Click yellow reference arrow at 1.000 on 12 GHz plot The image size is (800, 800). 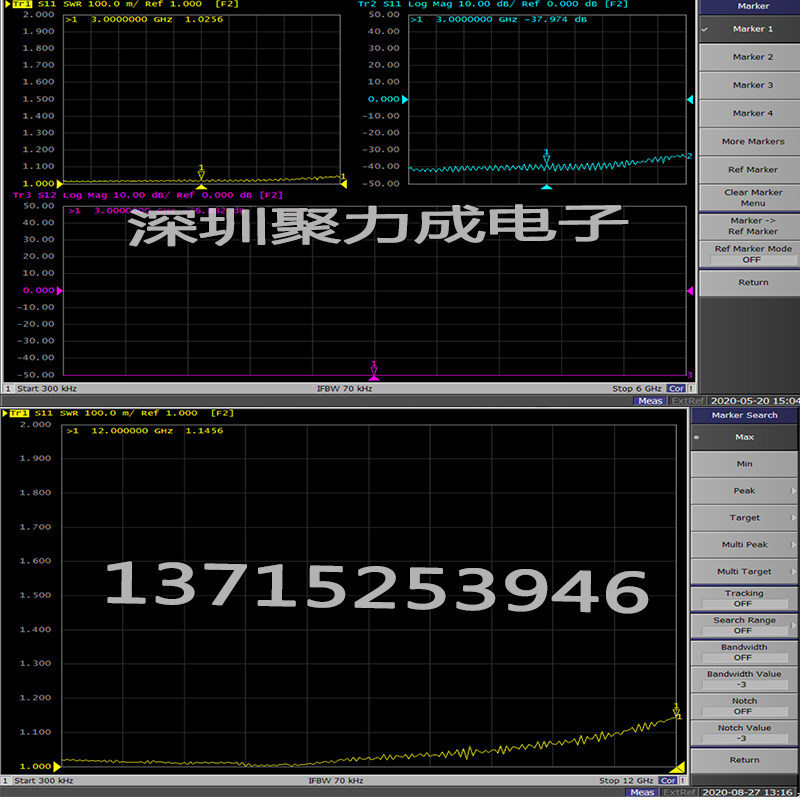57,766
